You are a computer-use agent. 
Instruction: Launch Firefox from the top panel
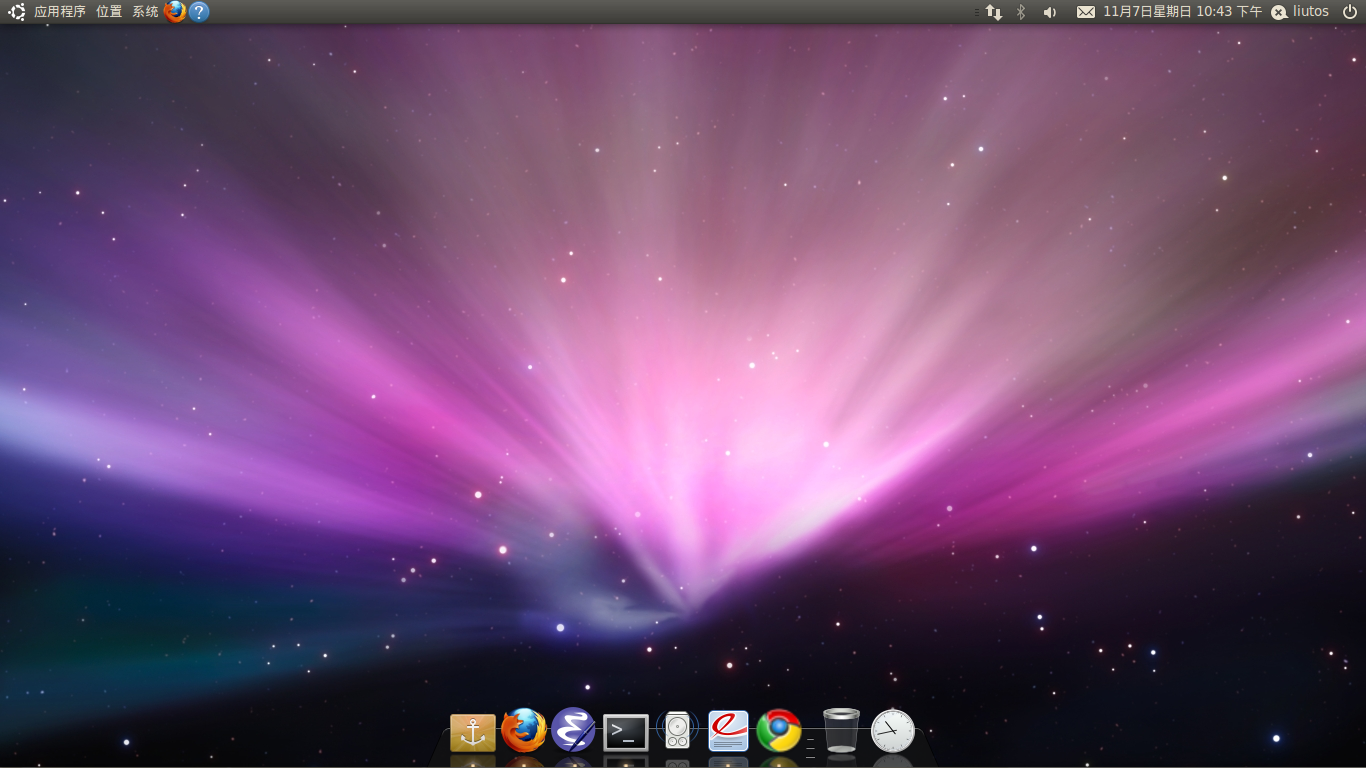pos(175,12)
